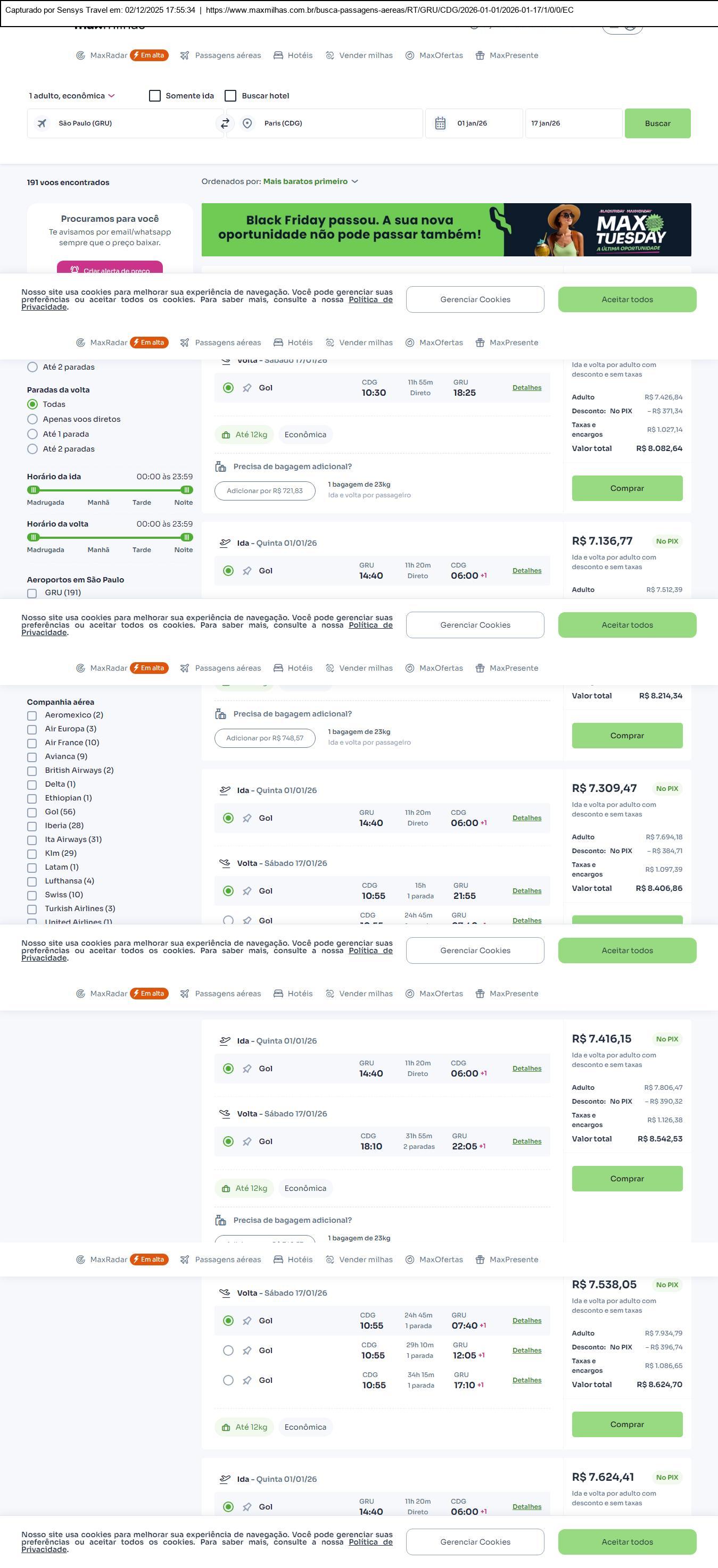Select Gol return flight lasting 29h 10m
718x1568 pixels.
[228, 1350]
